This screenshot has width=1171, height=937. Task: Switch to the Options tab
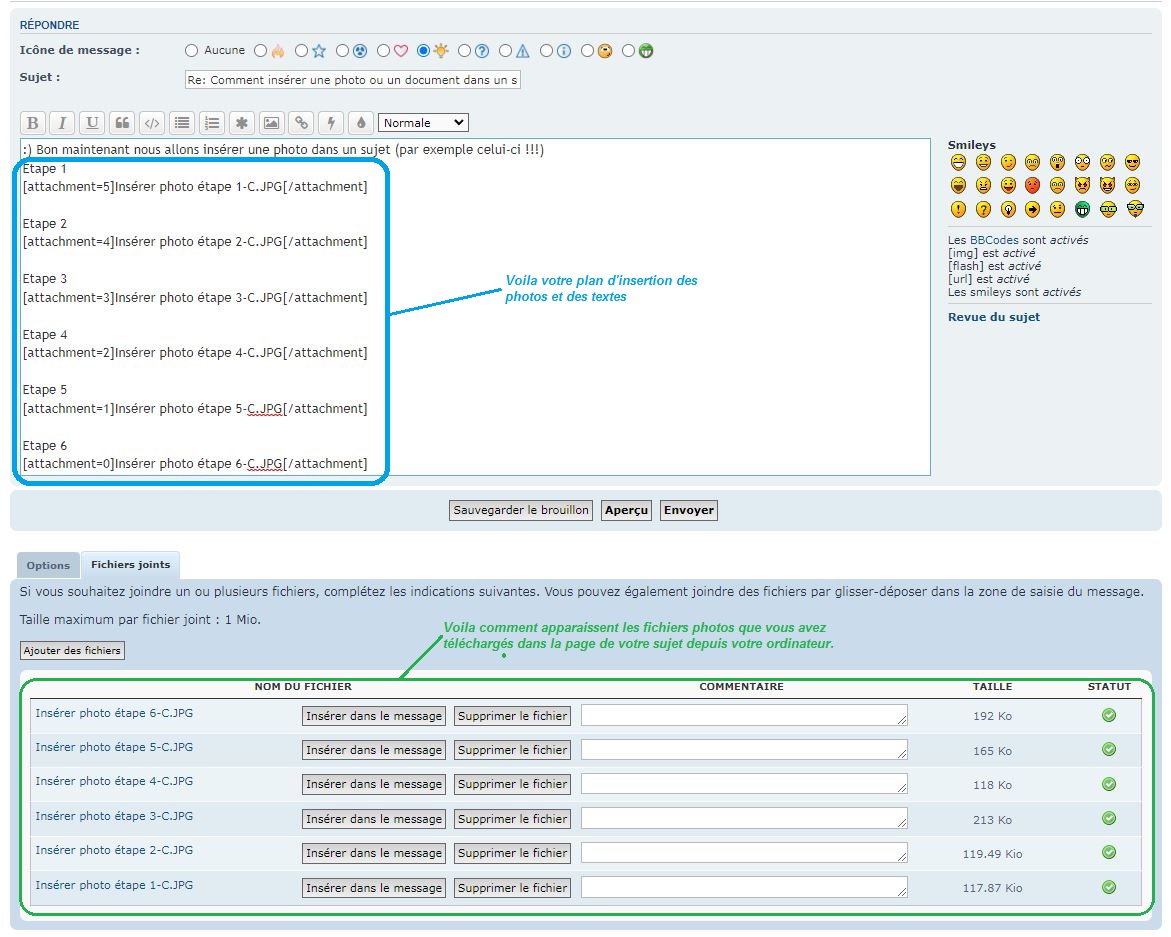pos(48,565)
